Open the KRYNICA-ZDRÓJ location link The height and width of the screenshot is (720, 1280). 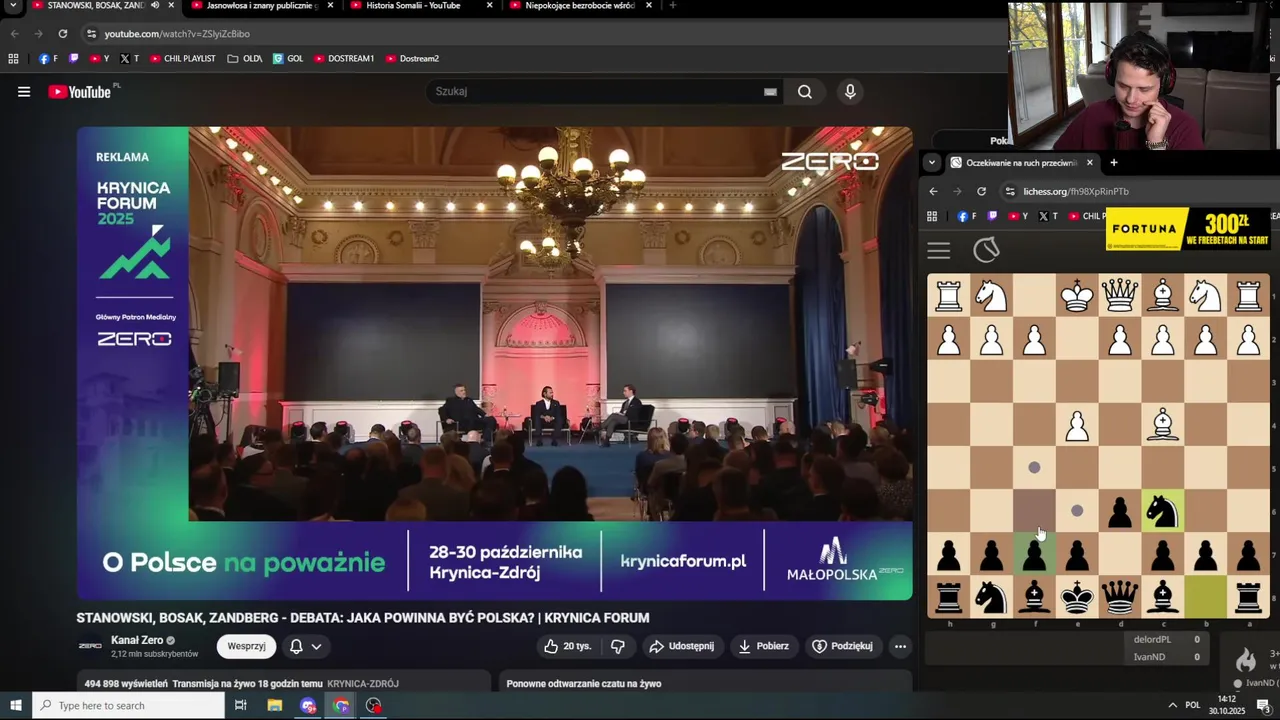coord(363,684)
